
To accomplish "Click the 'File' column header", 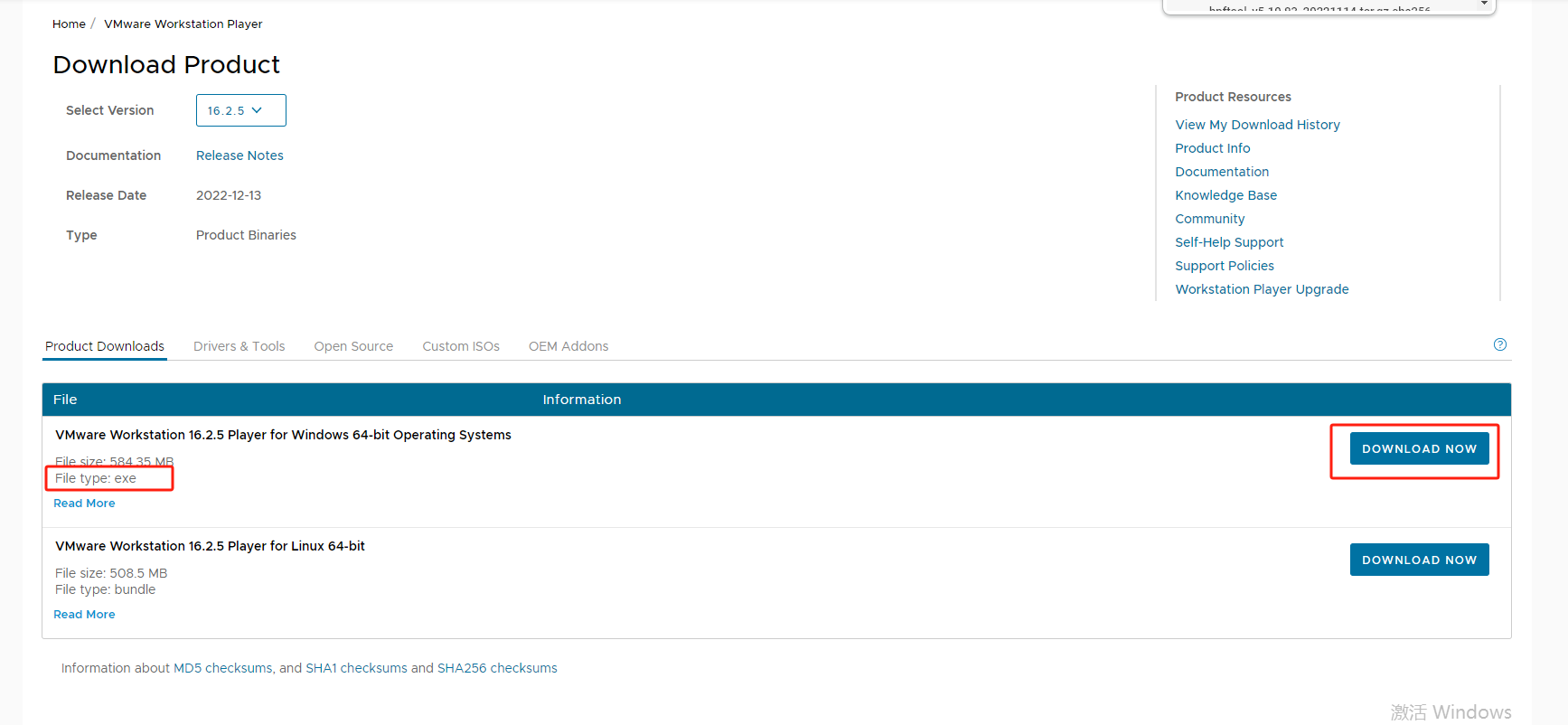I will coord(65,400).
